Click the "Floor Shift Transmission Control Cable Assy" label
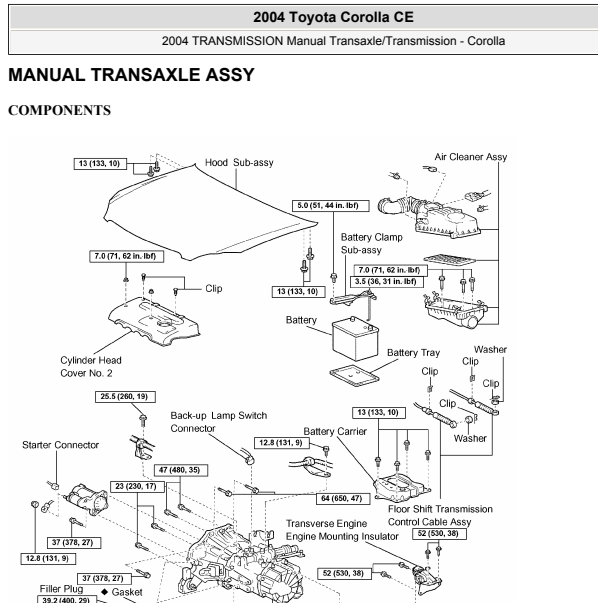 (x=440, y=515)
